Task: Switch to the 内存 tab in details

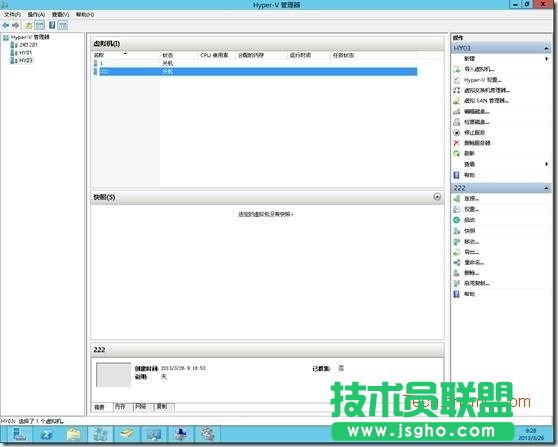Action: (121, 406)
